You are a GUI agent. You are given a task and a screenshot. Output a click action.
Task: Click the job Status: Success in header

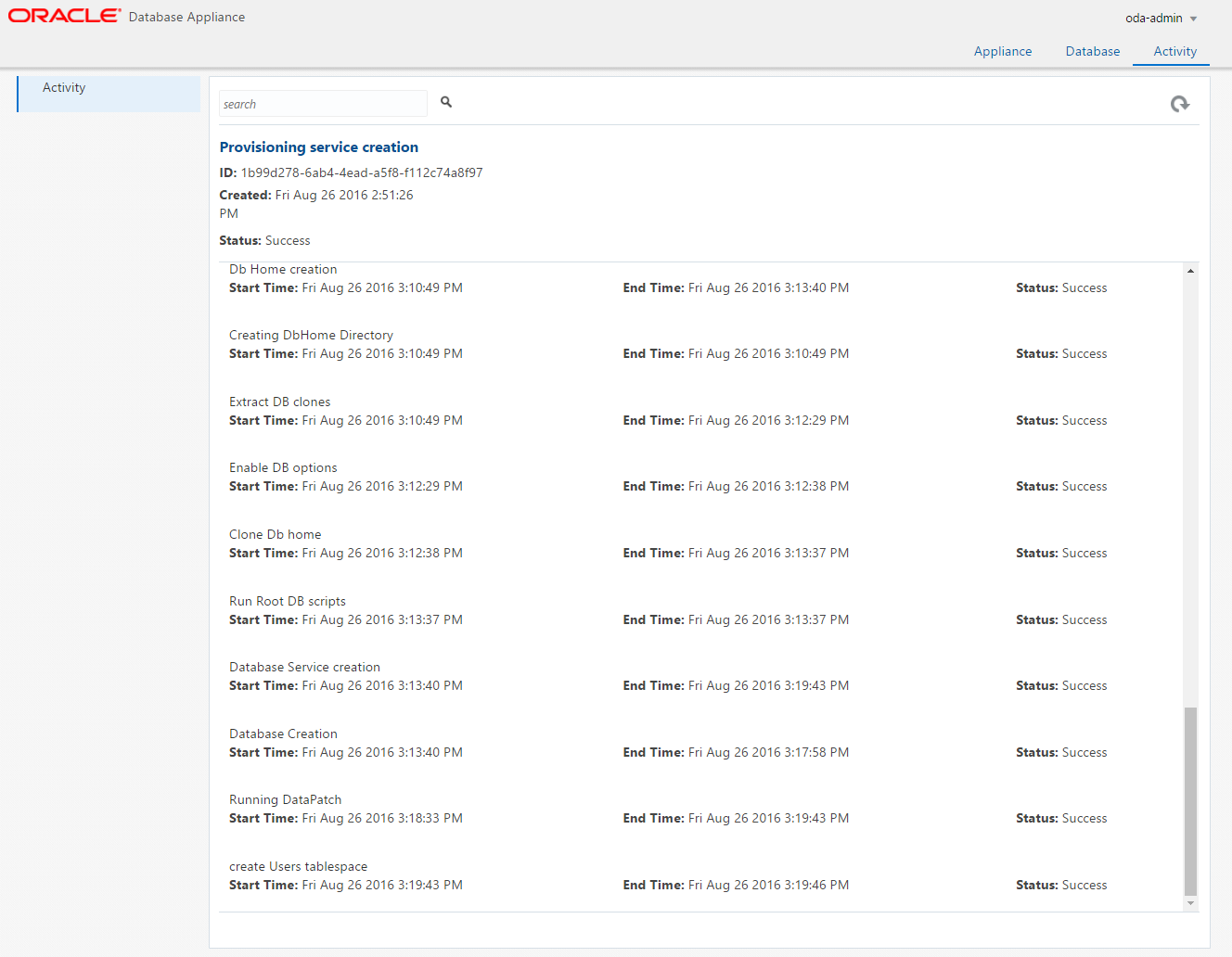pos(264,240)
